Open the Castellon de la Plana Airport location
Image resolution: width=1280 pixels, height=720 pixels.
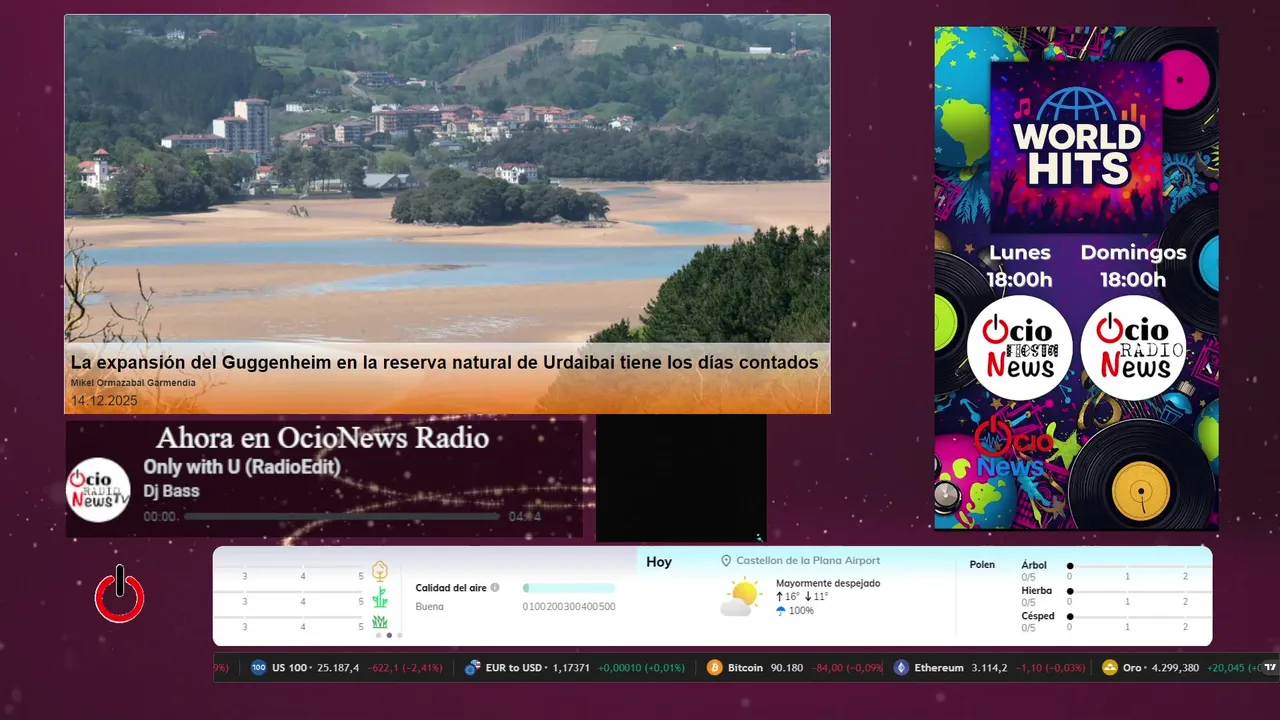point(808,561)
